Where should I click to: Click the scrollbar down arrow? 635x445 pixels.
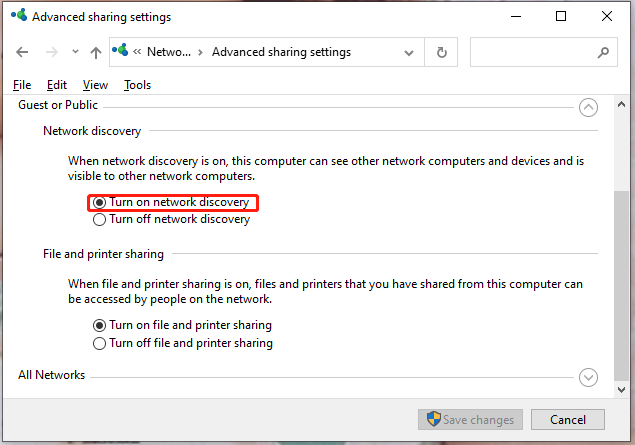(x=621, y=390)
